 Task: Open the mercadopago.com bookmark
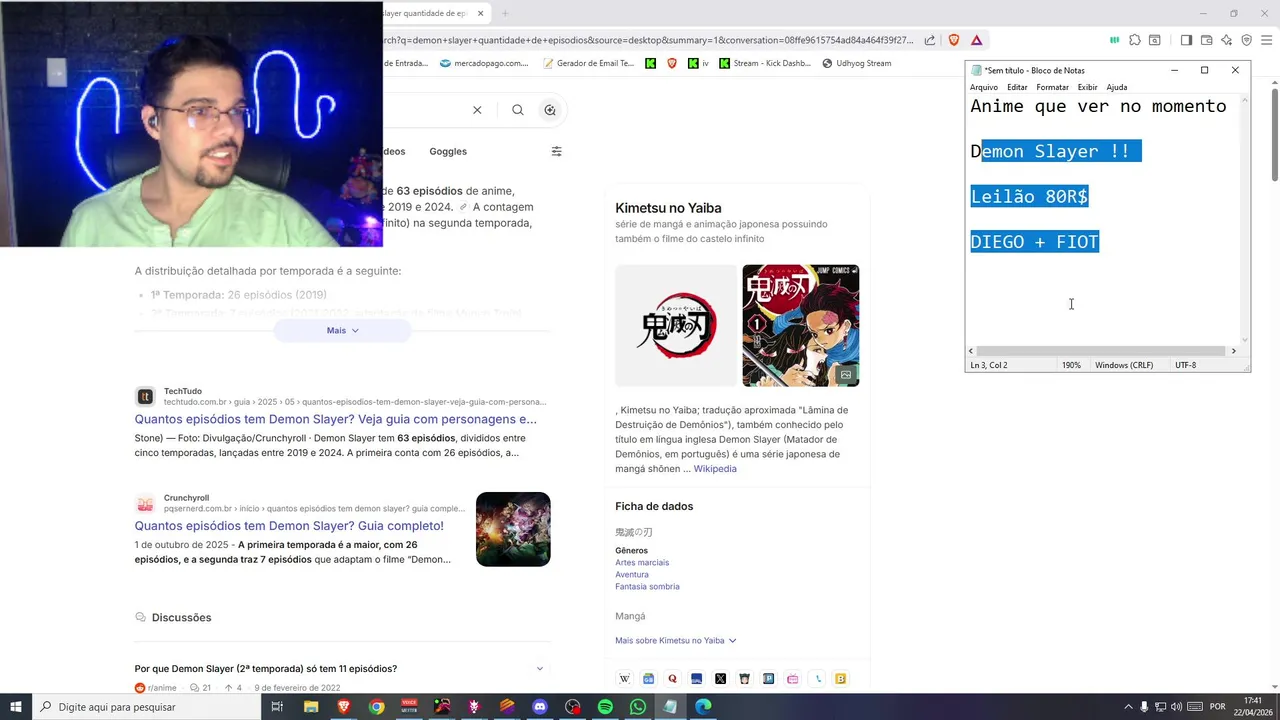click(x=483, y=63)
